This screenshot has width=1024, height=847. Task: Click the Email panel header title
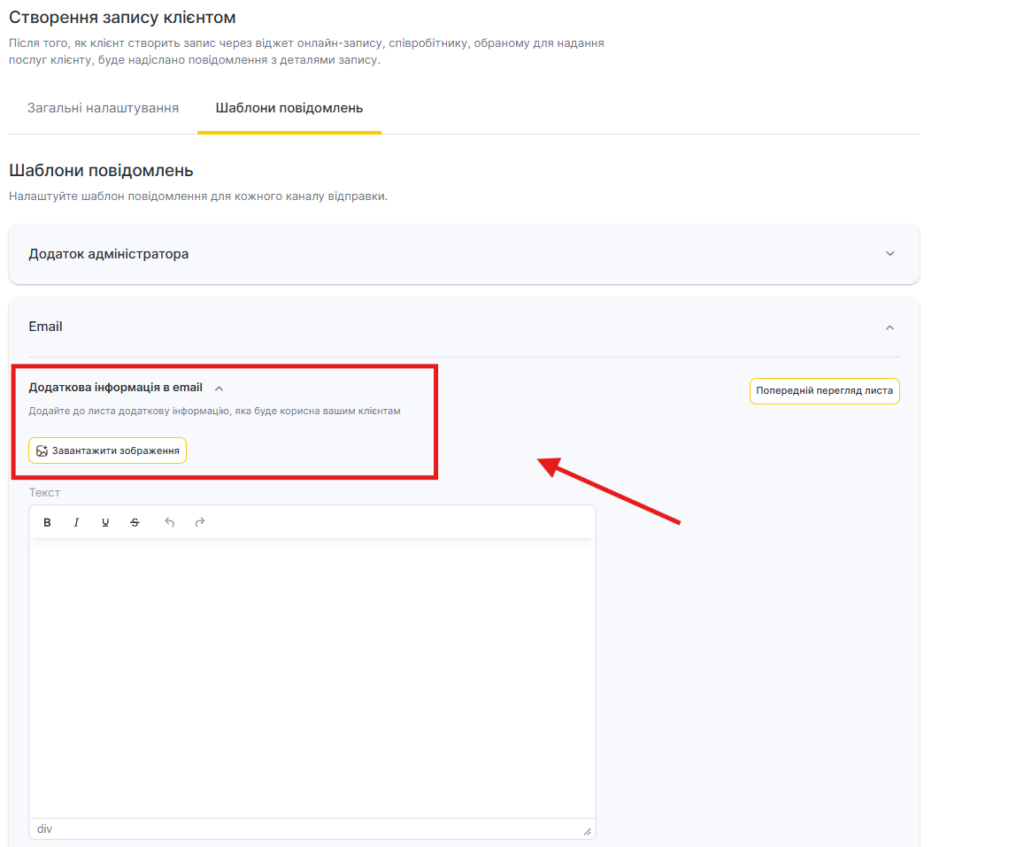pos(46,327)
